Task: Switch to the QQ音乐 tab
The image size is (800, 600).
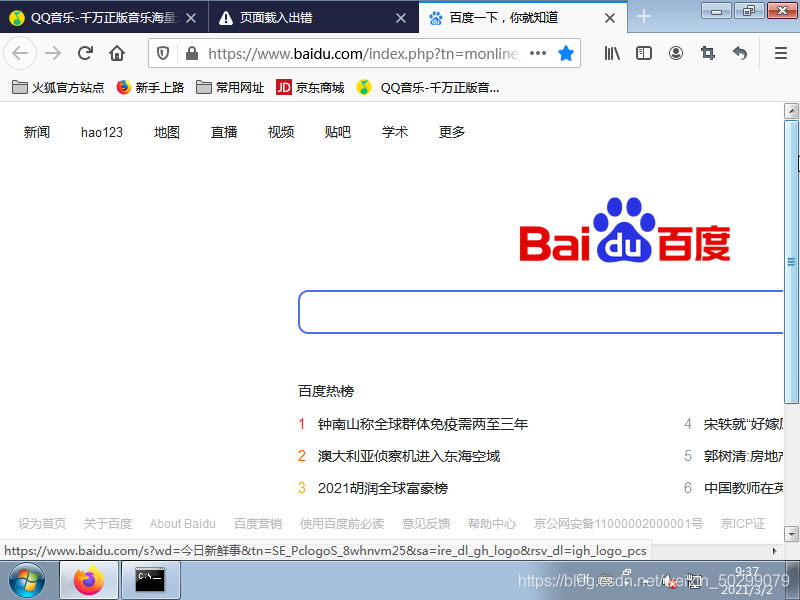Action: [104, 17]
